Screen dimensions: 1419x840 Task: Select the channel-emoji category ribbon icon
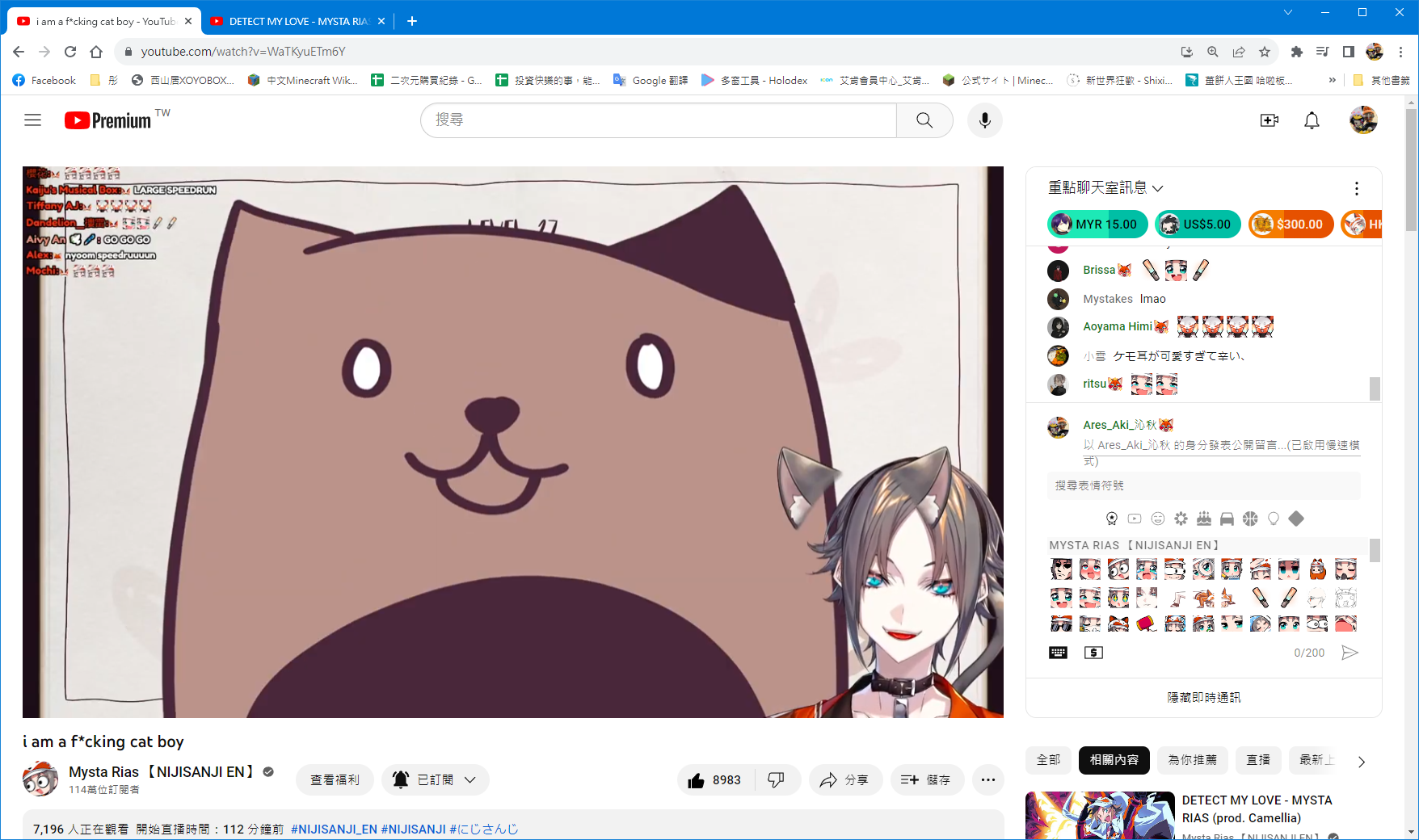click(1112, 519)
